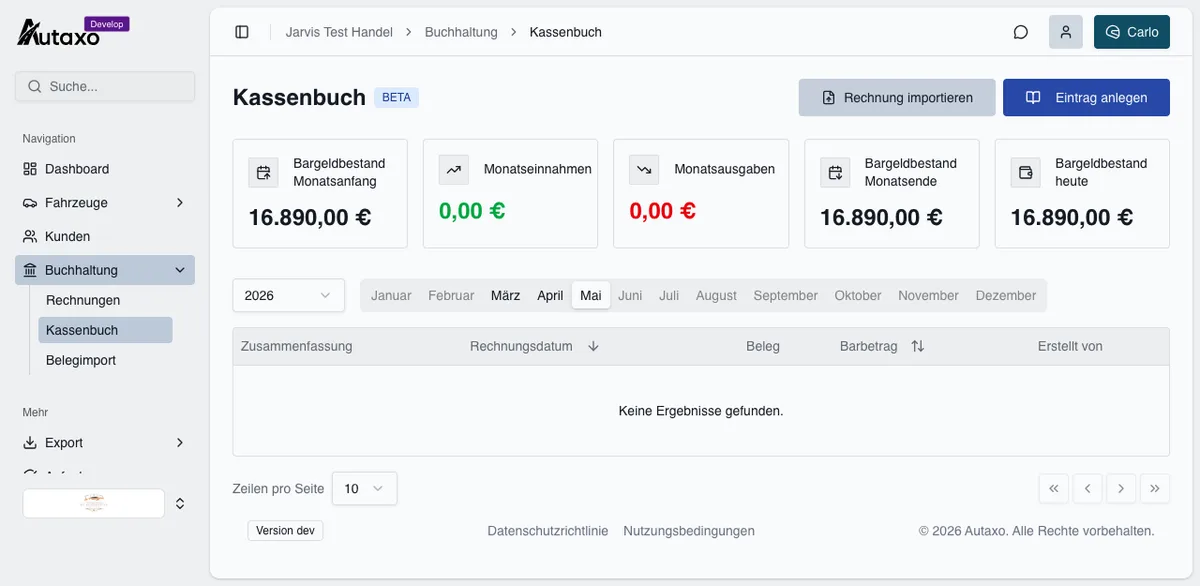Switch to the März tab
1200x586 pixels.
pyautogui.click(x=506, y=296)
